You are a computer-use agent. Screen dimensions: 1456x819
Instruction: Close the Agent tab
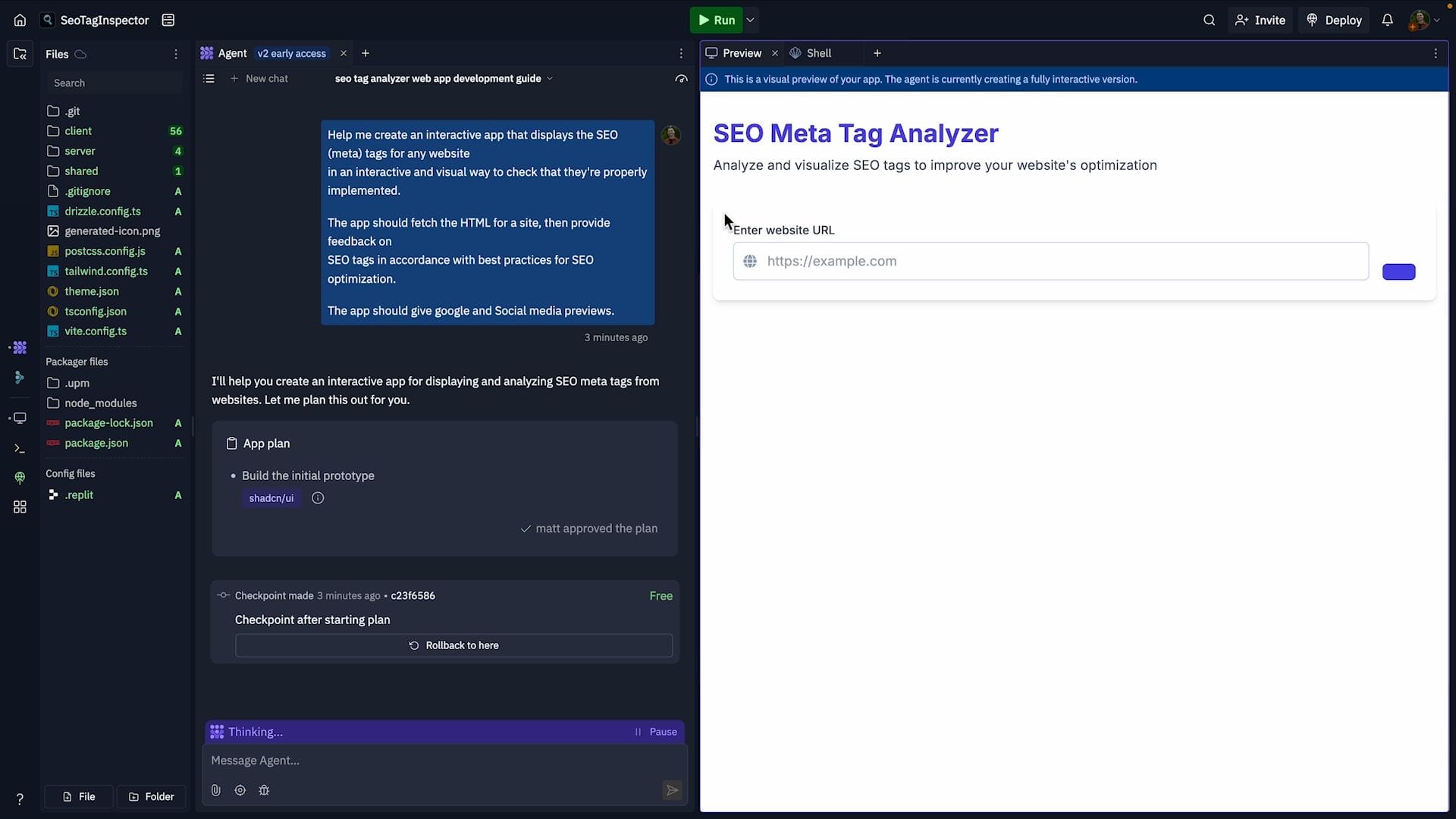[x=344, y=53]
